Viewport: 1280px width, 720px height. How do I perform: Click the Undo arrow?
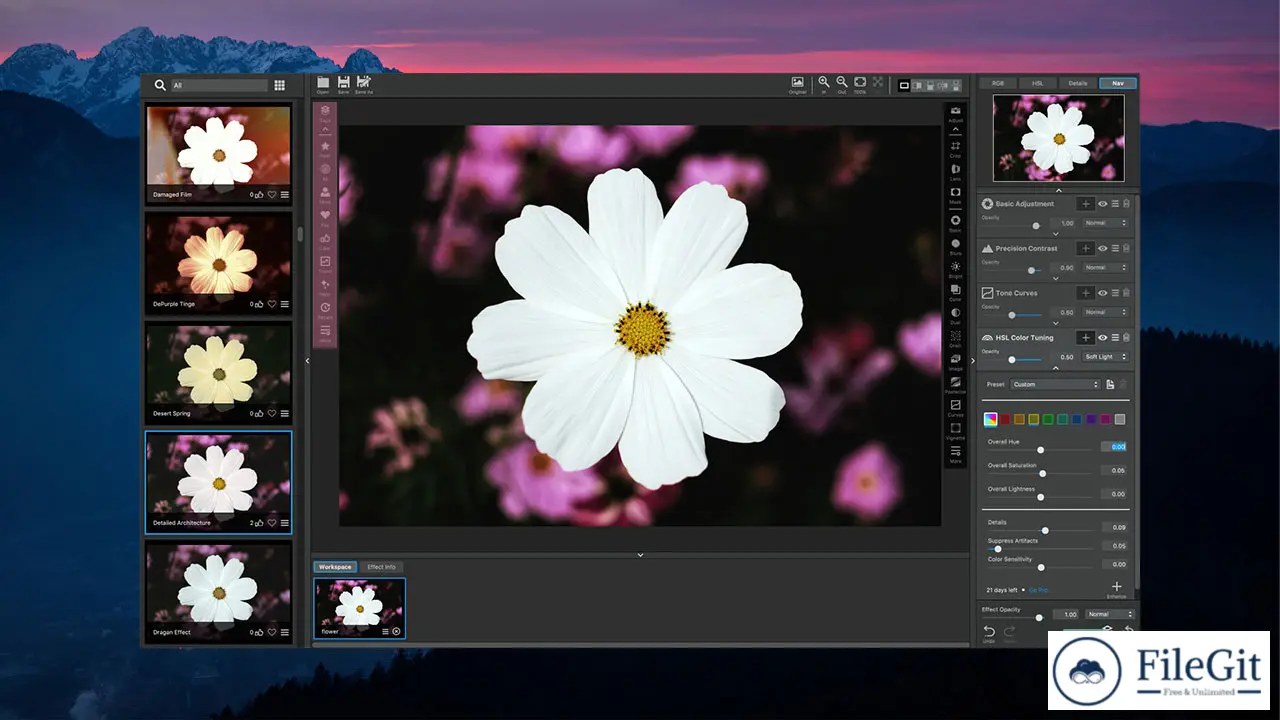tap(989, 631)
